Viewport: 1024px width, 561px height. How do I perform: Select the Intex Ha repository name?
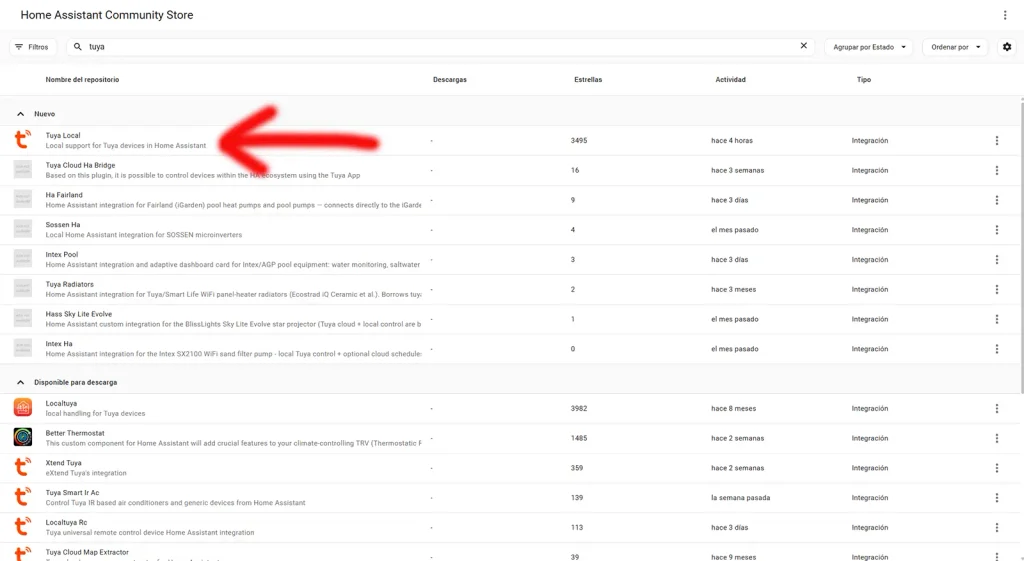(x=59, y=344)
